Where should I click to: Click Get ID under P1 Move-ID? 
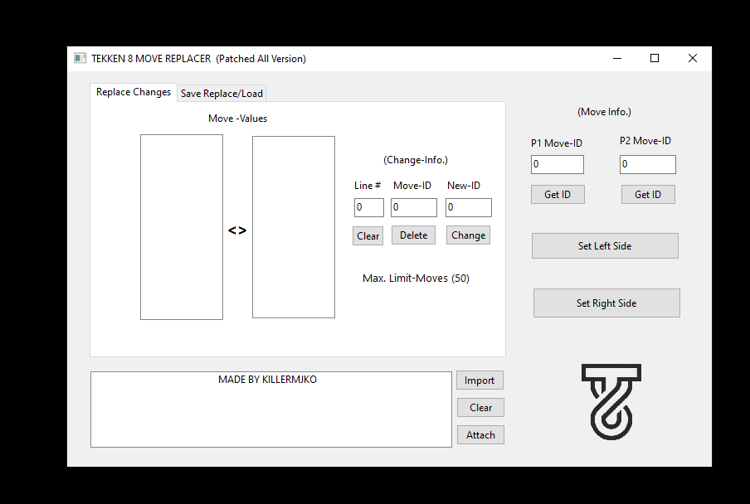click(x=558, y=195)
